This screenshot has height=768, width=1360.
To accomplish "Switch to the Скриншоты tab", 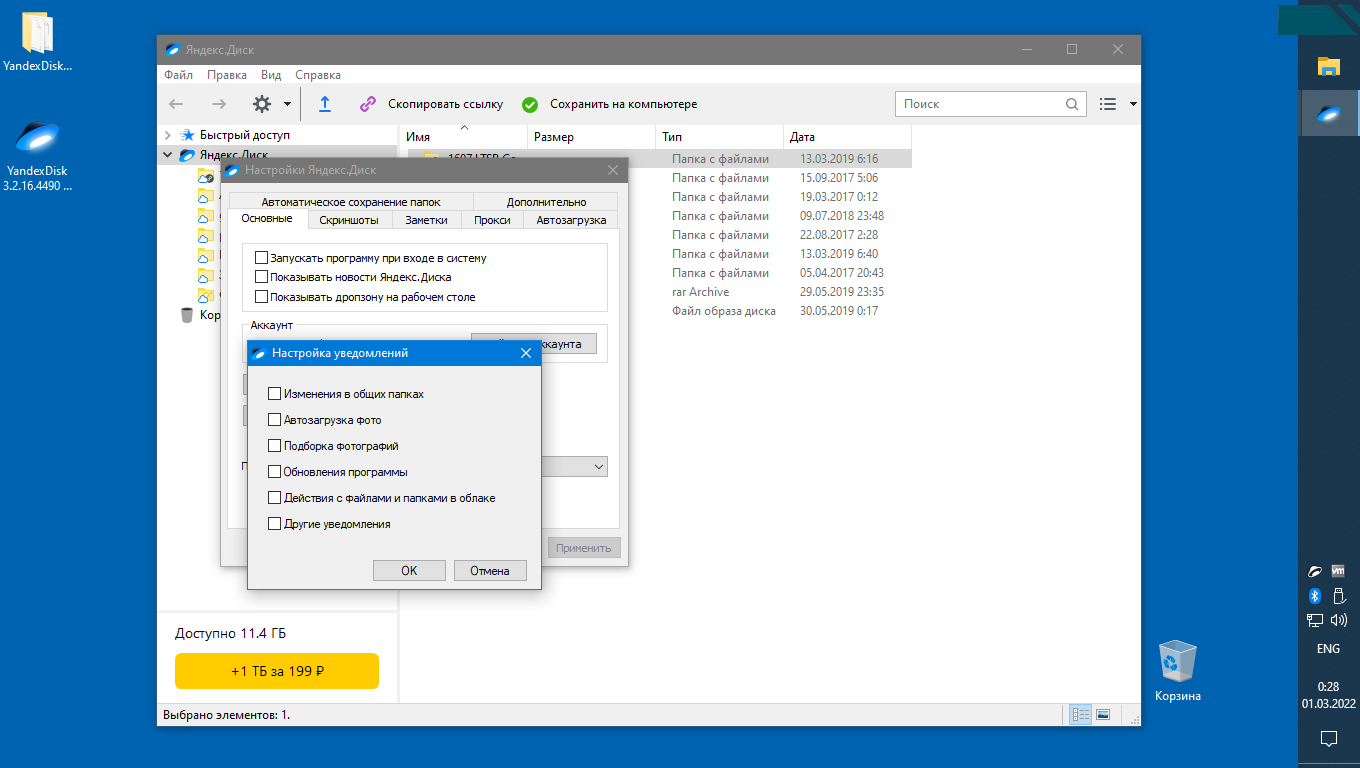I will point(349,220).
